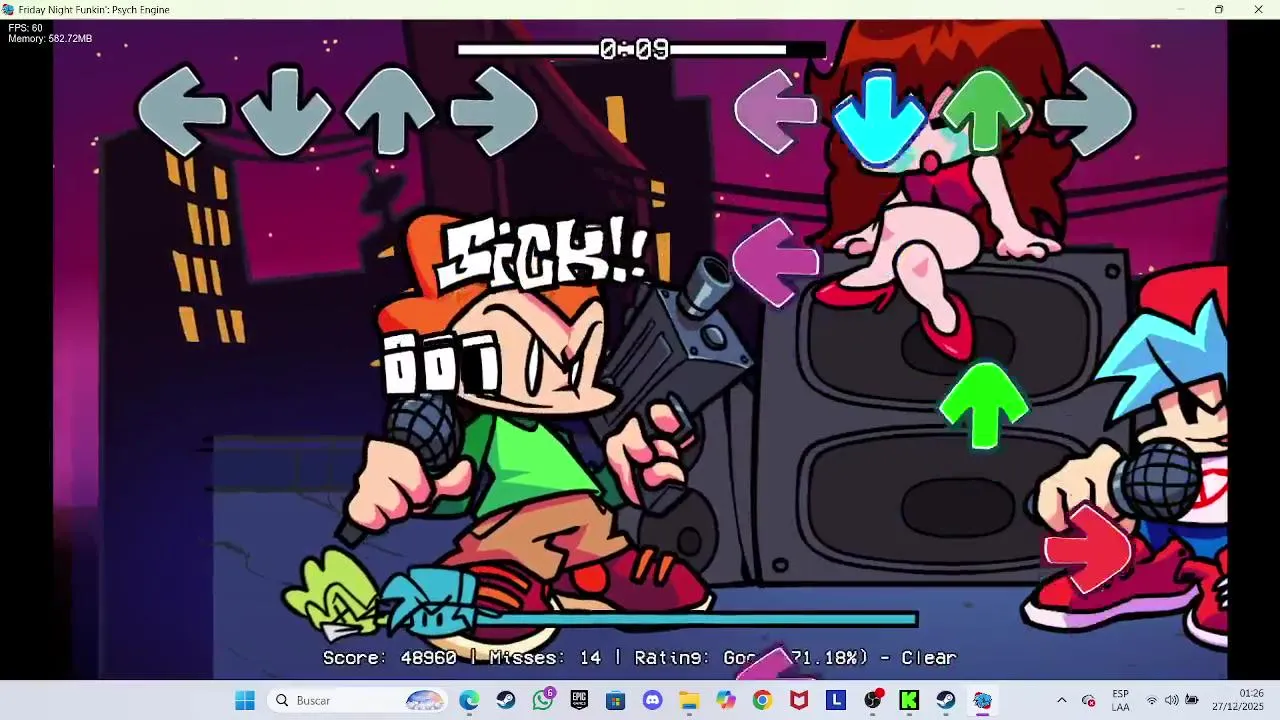This screenshot has height=720, width=1280.
Task: Click the 'Memory: 582.72MB' readout
Action: [x=50, y=39]
